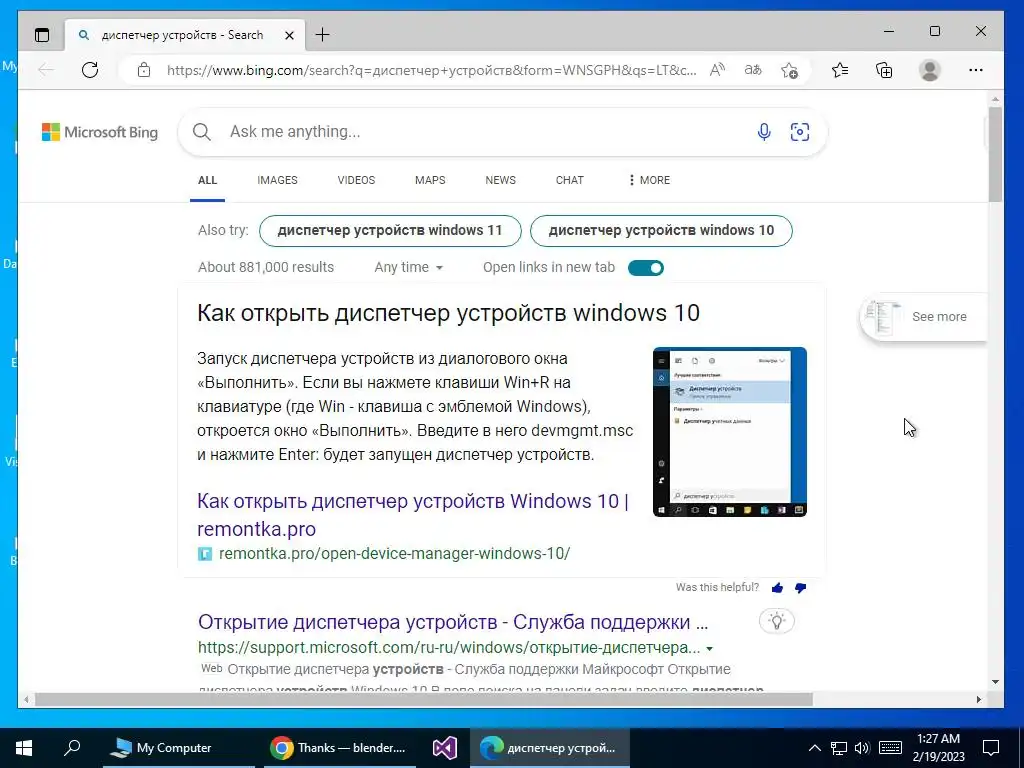Open Открытие диспетчера устройств support link

point(453,622)
